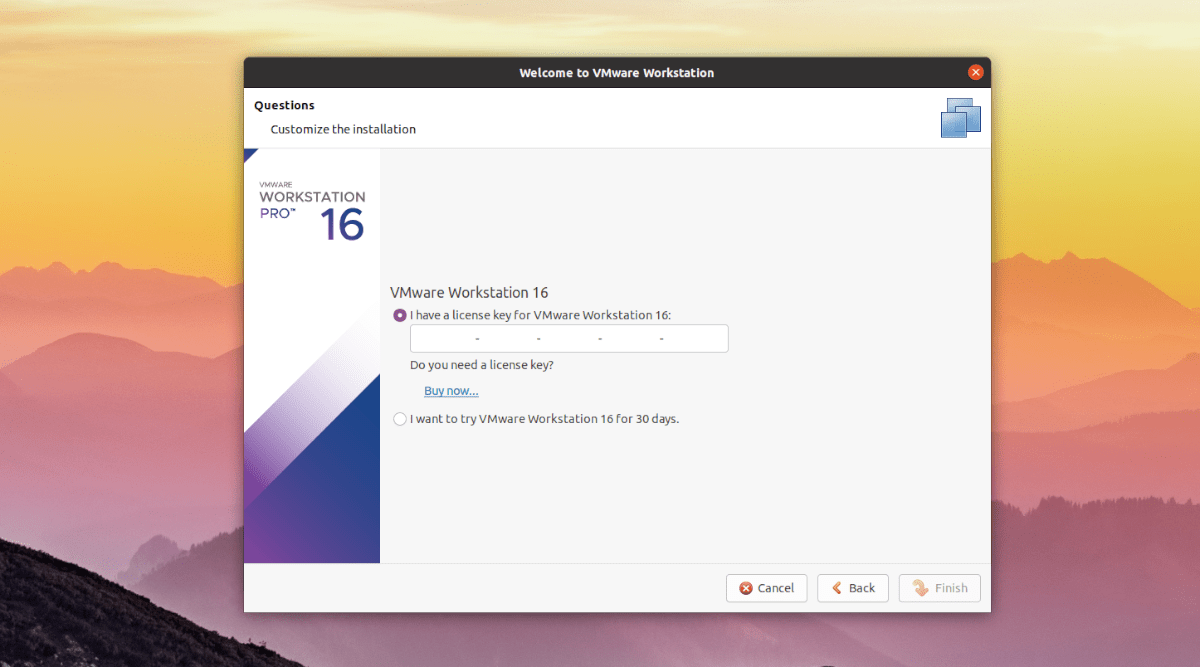Click the 'Do you need a license key?' text
The width and height of the screenshot is (1200, 667).
coord(482,365)
